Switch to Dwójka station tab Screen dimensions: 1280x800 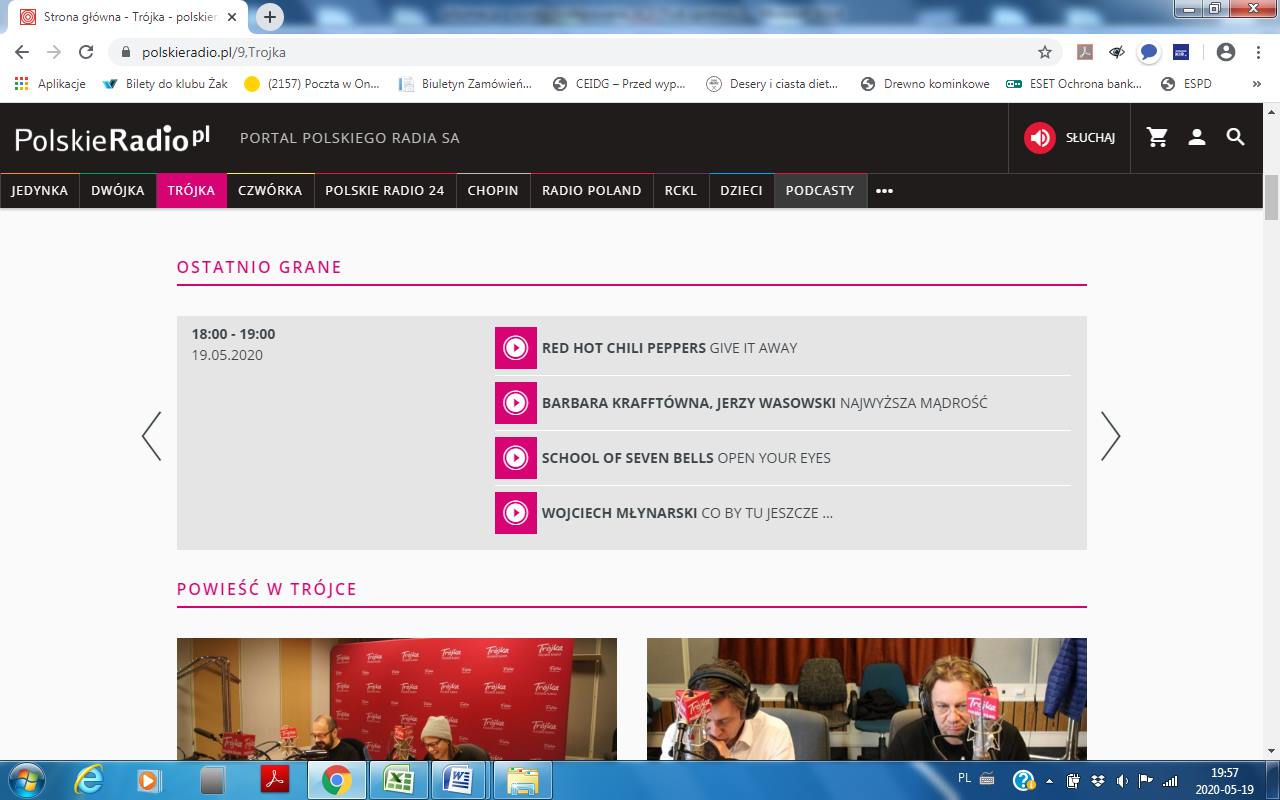[x=118, y=190]
